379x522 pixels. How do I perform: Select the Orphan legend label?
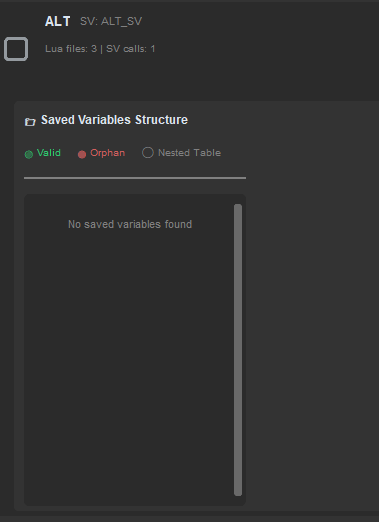108,153
